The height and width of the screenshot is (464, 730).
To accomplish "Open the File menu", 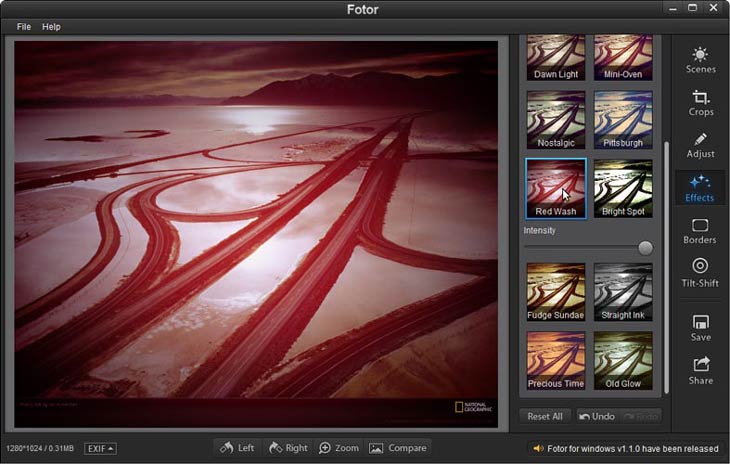I will (x=24, y=27).
